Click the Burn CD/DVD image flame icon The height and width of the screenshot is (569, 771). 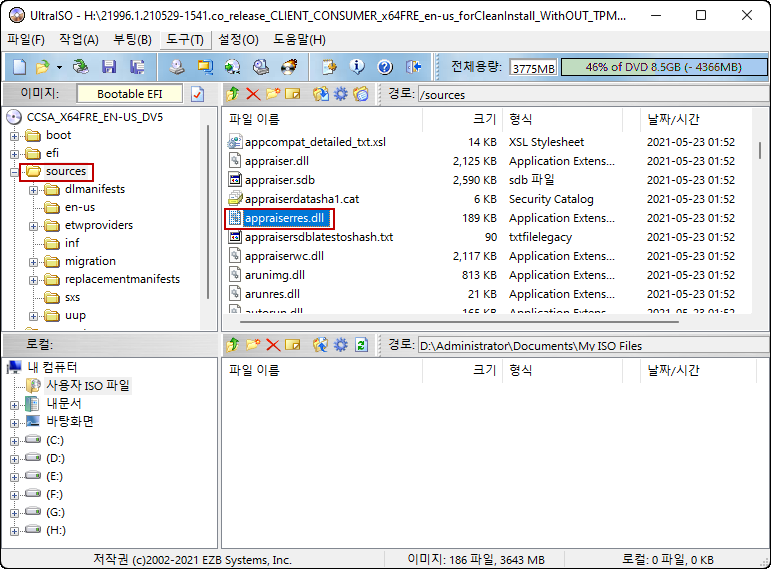pos(289,67)
